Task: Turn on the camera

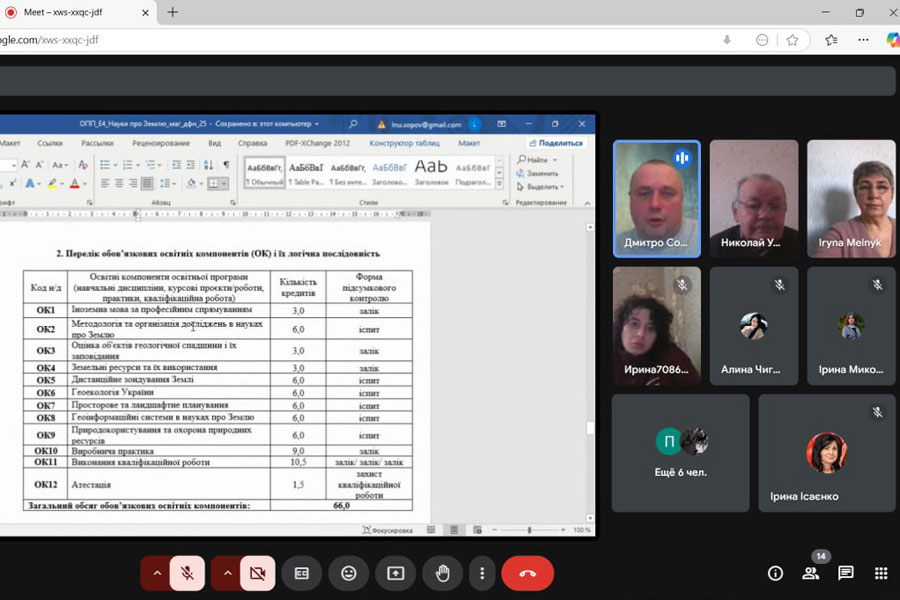Action: point(258,573)
